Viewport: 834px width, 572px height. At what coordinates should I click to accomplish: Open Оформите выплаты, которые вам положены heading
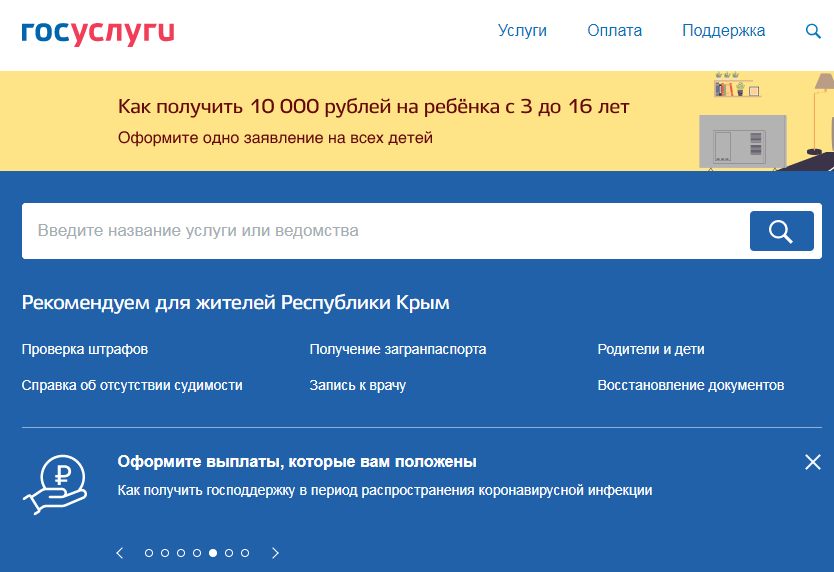pyautogui.click(x=297, y=461)
